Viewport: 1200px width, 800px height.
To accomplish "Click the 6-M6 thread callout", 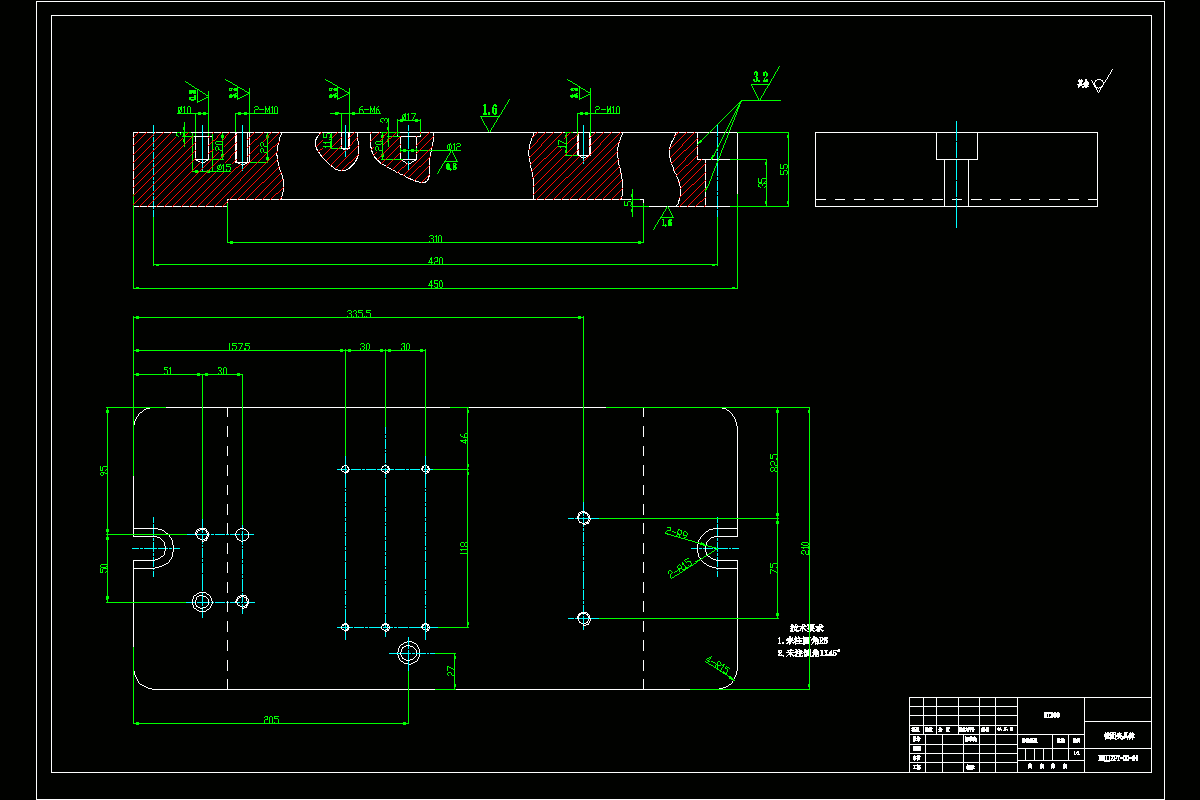I will [369, 110].
